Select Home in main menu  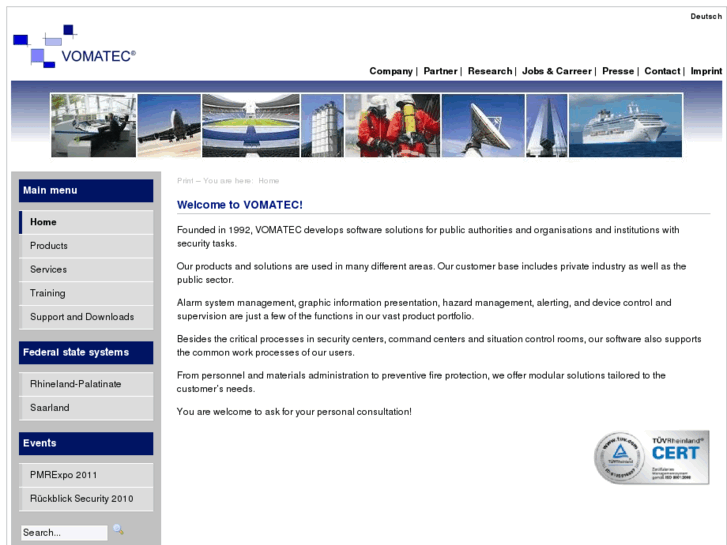point(86,222)
